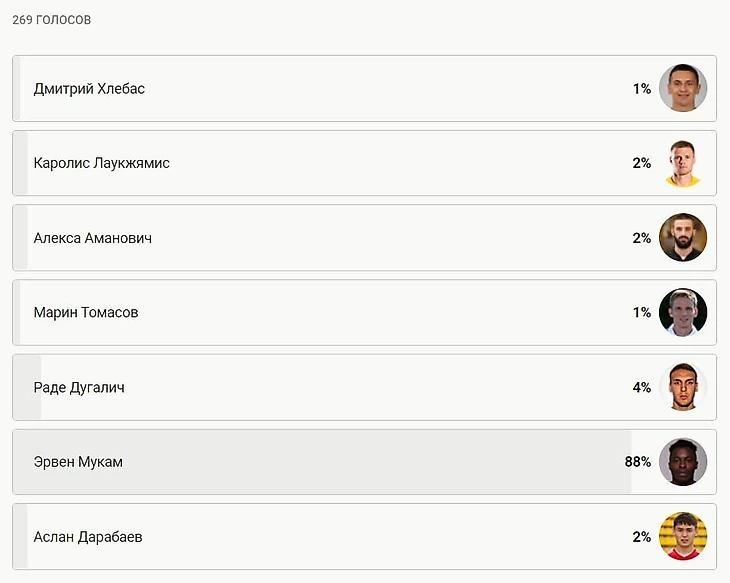Click the 1% result for Марин Томасов
This screenshot has width=730, height=583.
click(641, 313)
